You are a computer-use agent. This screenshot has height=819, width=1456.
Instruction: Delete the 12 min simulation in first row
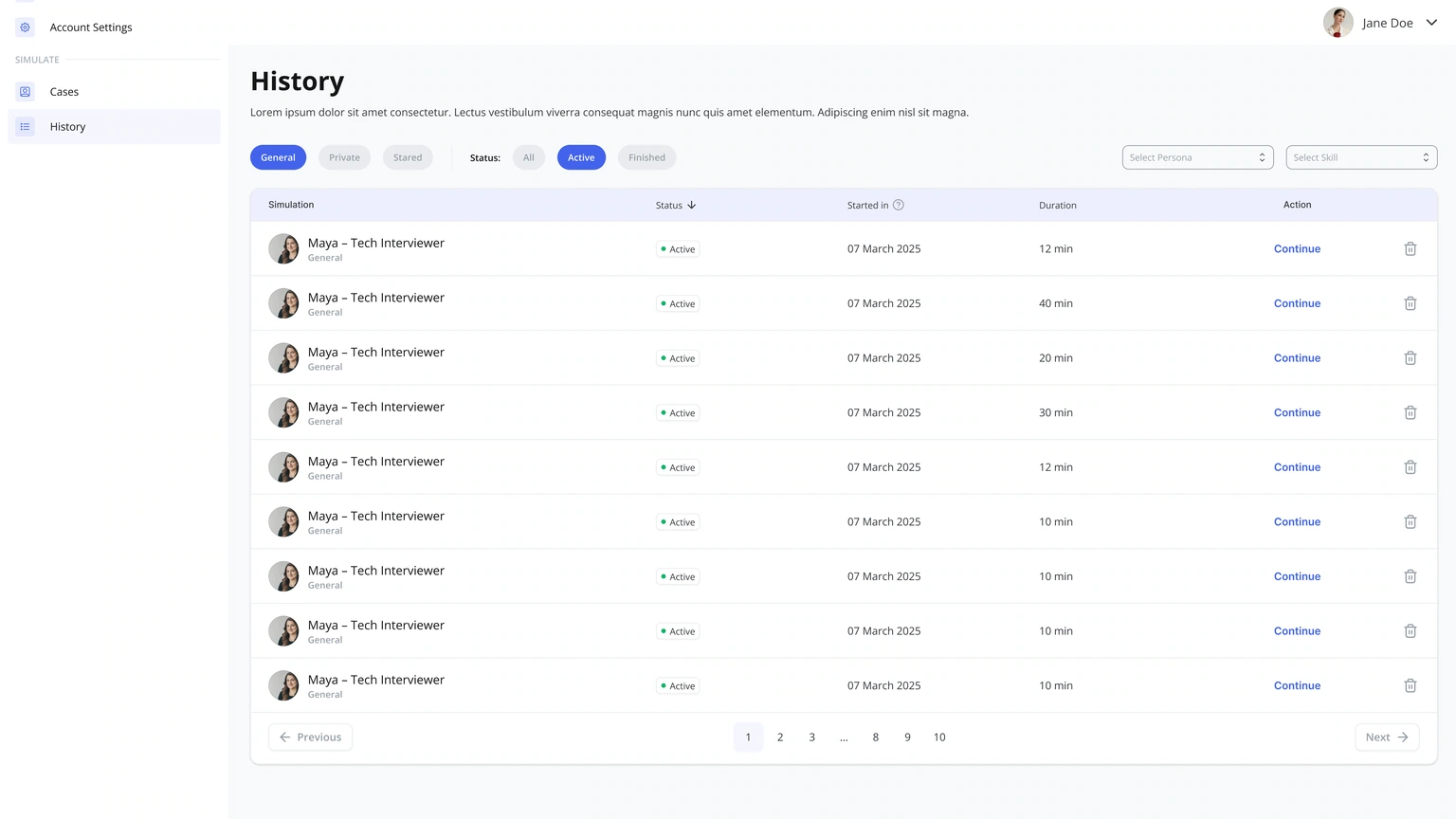click(x=1410, y=248)
